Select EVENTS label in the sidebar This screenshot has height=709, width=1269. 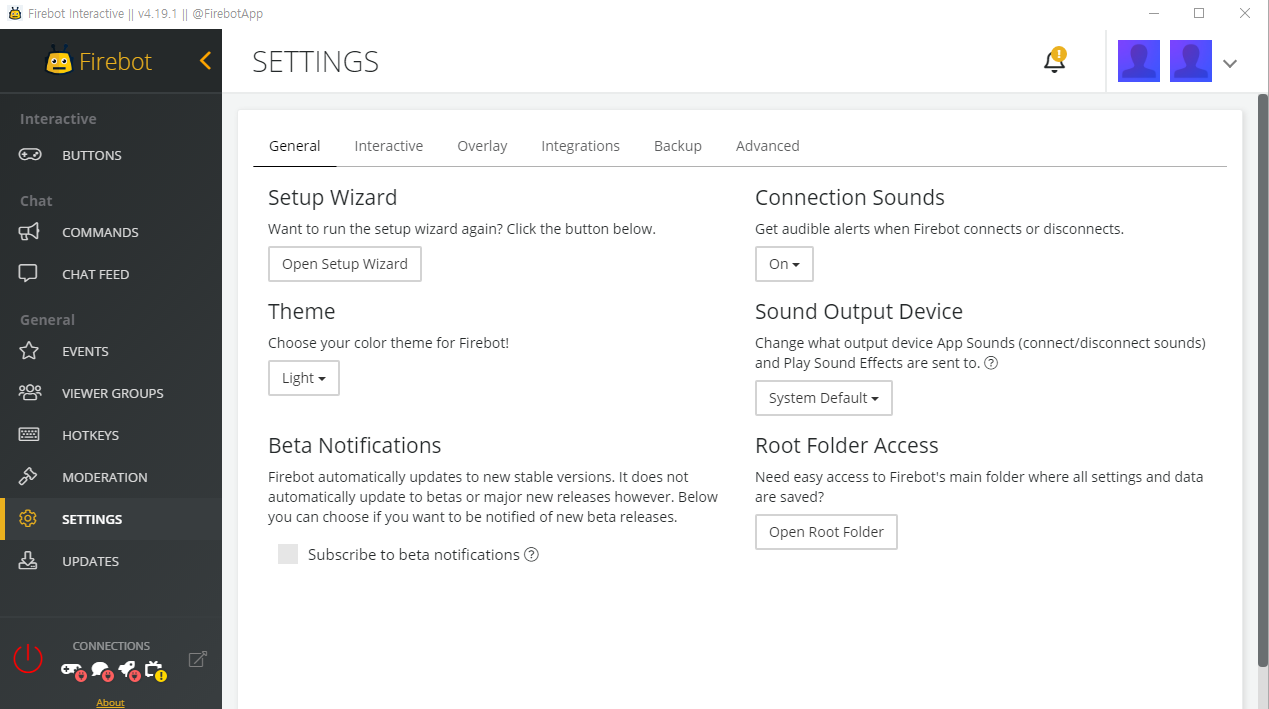pyautogui.click(x=85, y=351)
